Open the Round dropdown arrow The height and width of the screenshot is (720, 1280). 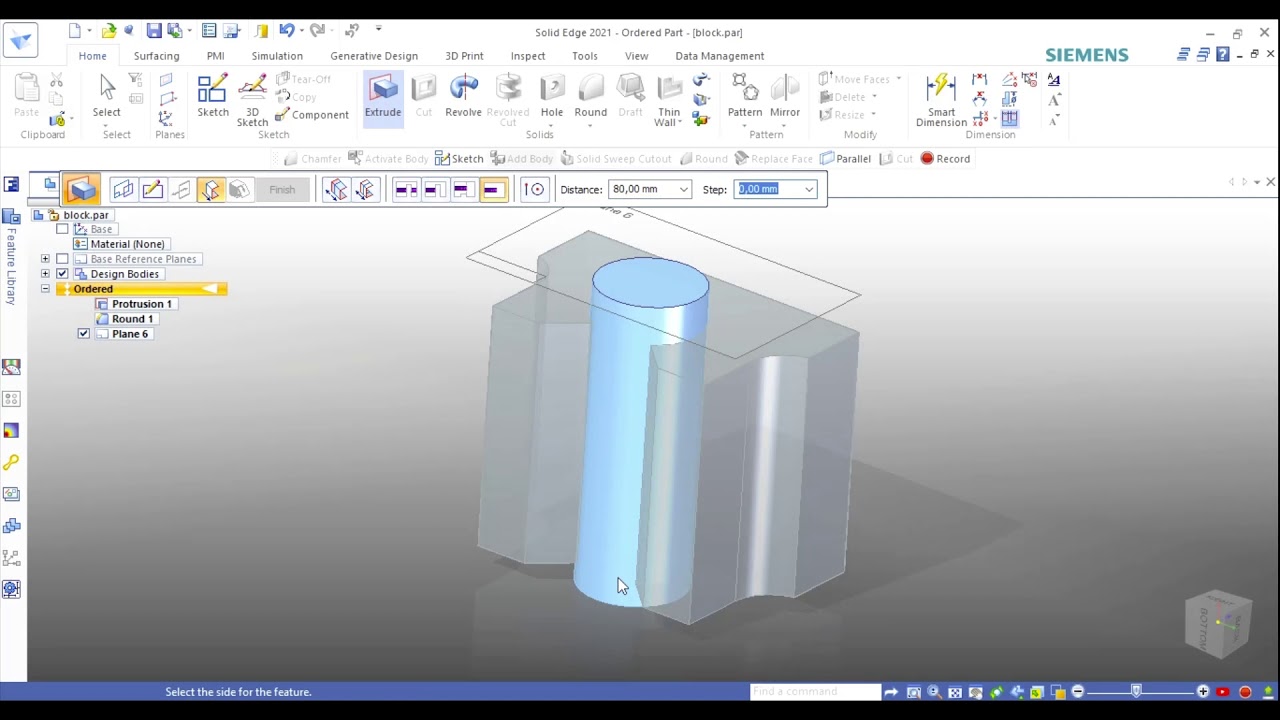point(591,125)
